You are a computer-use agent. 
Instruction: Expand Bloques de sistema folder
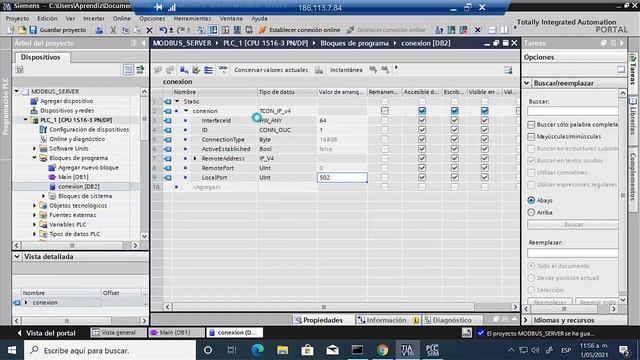[x=44, y=196]
